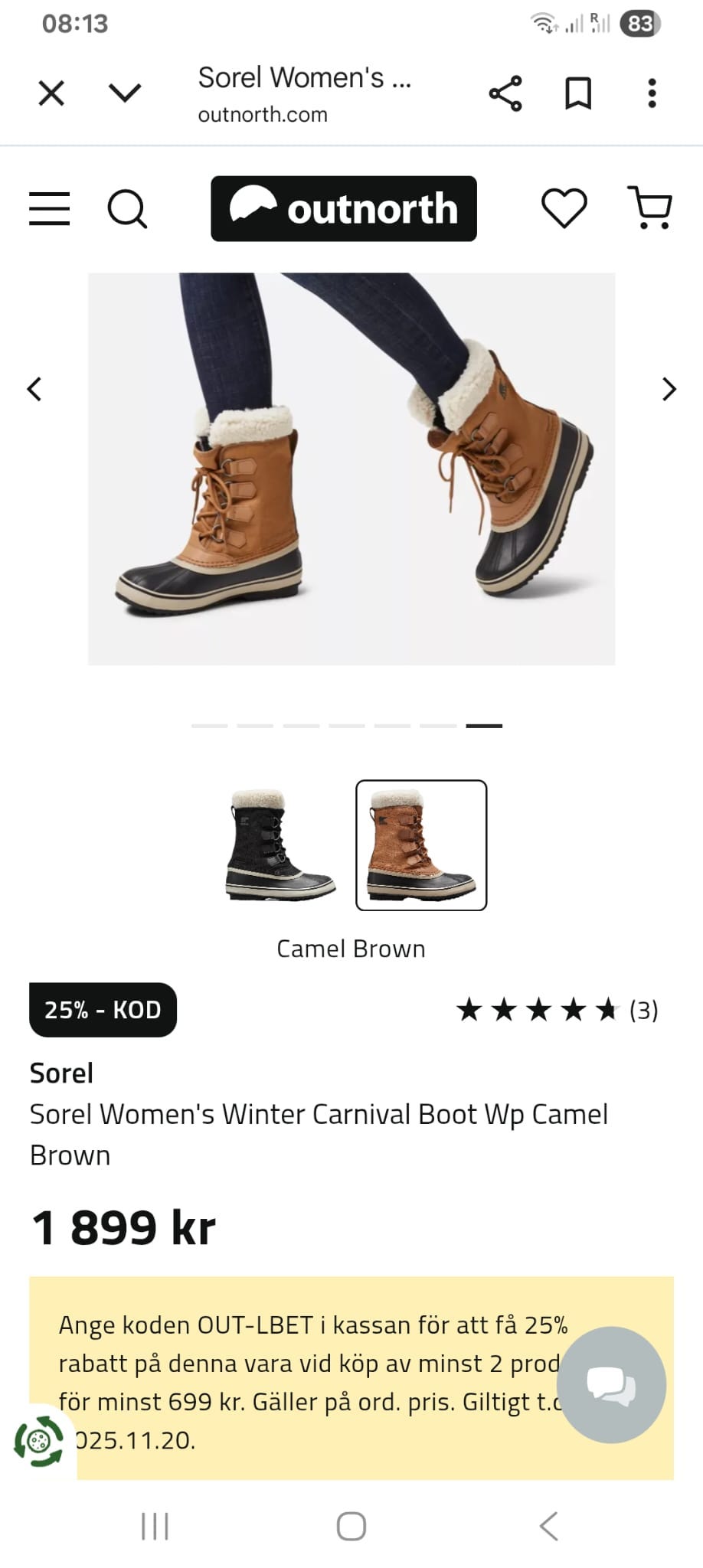
Task: Open the wishlist heart icon
Action: [564, 208]
